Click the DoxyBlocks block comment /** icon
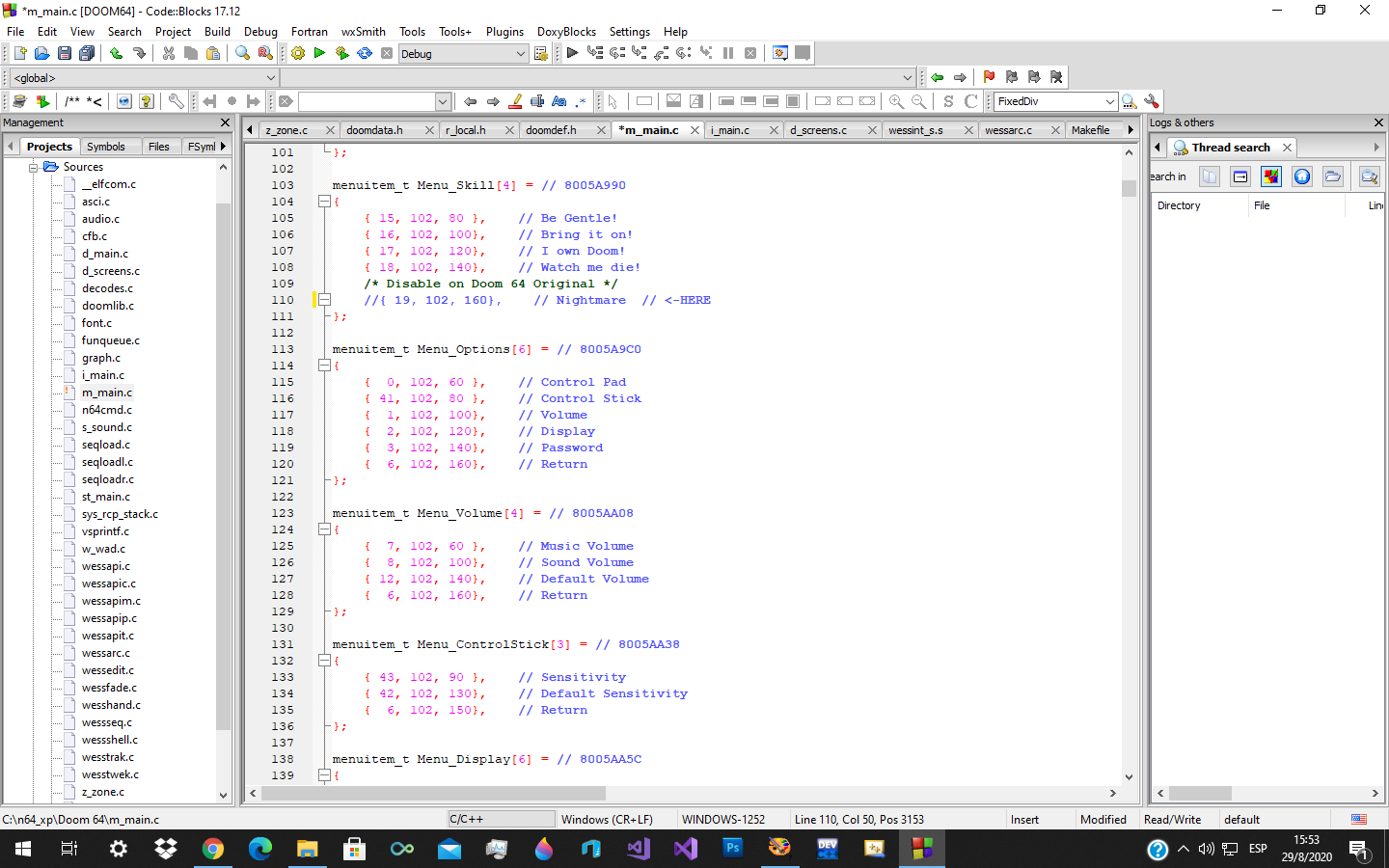This screenshot has width=1389, height=868. [x=72, y=101]
